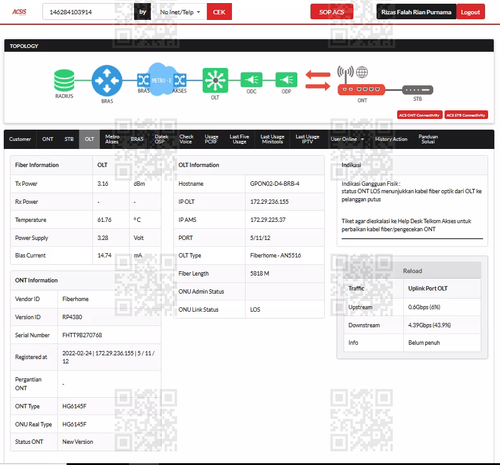Expand the User Online dropdown tab
500x465 pixels.
pyautogui.click(x=347, y=139)
